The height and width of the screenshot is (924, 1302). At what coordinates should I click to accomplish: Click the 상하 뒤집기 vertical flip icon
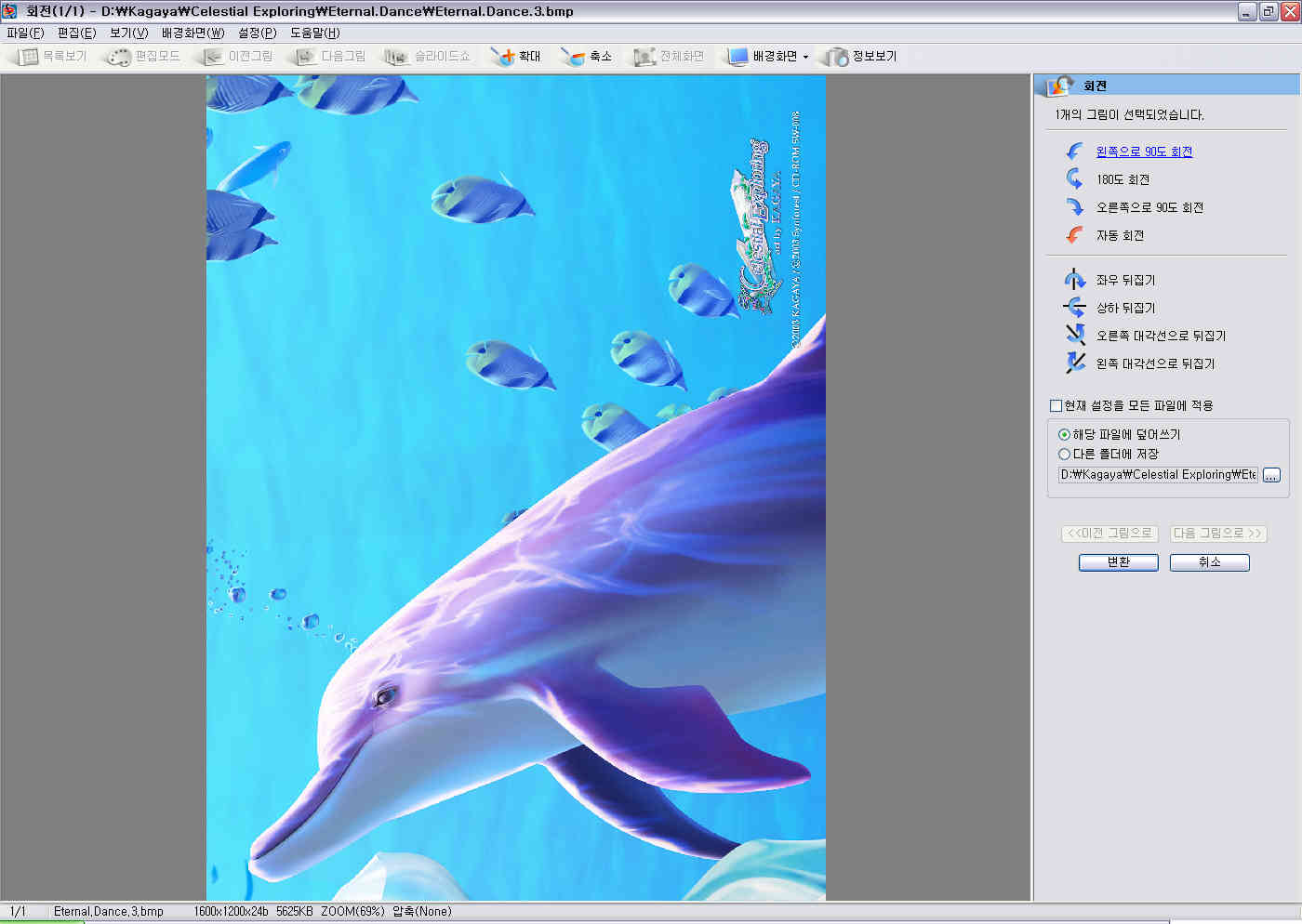[x=1074, y=307]
